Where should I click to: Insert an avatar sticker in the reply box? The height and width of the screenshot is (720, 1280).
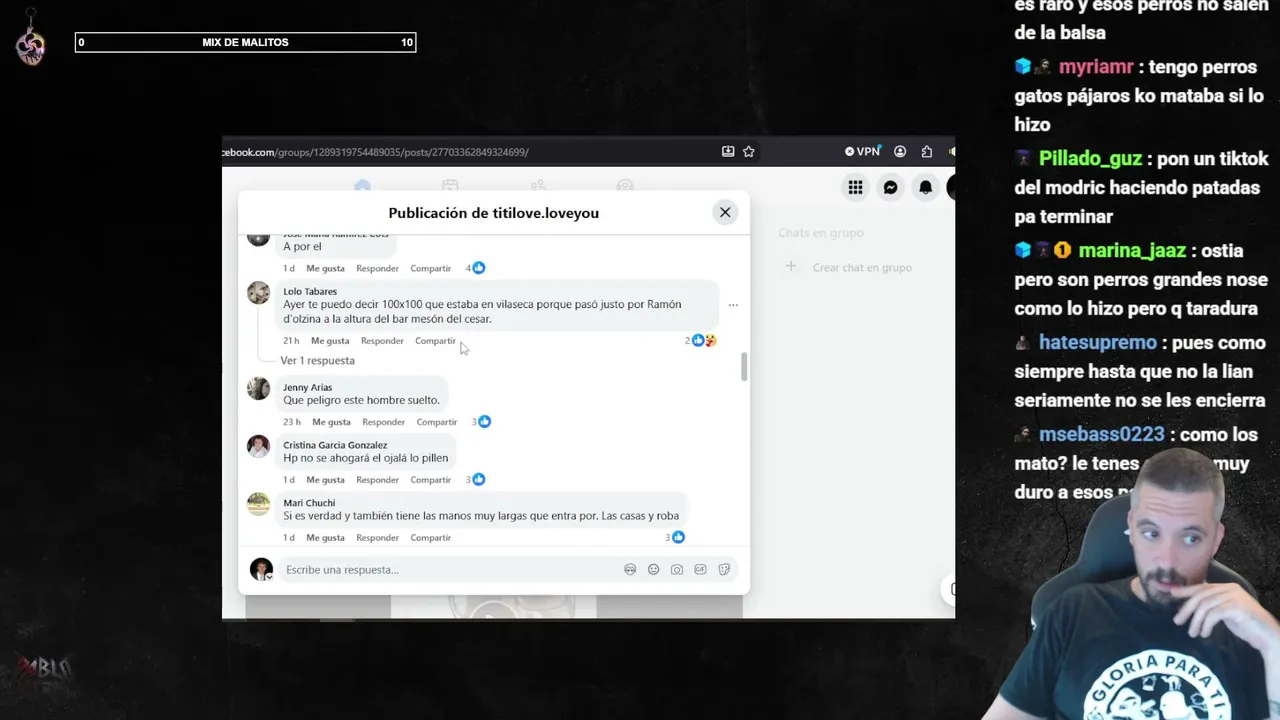point(630,569)
